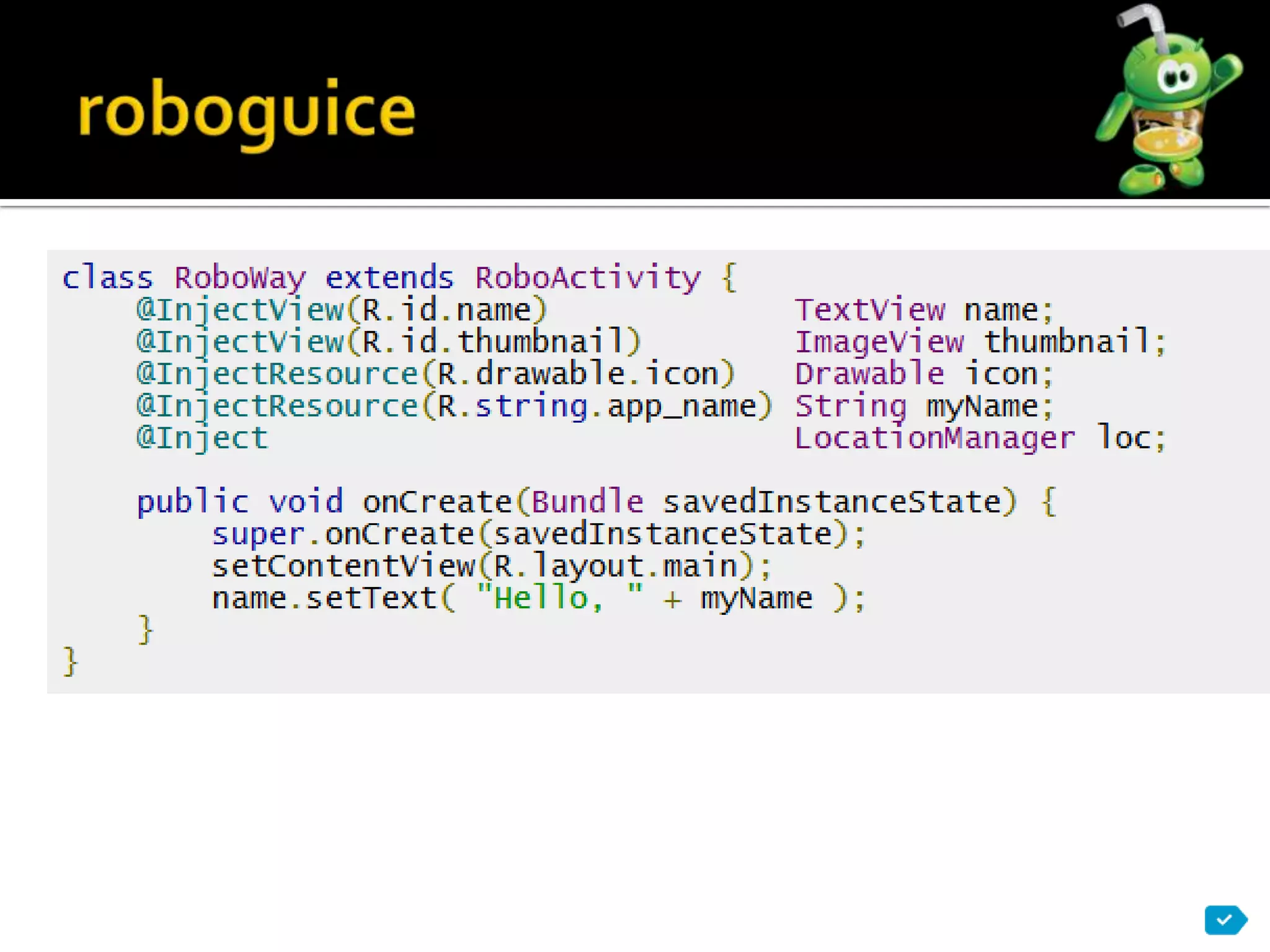
Task: Click the class name RoboWay
Action: point(240,278)
